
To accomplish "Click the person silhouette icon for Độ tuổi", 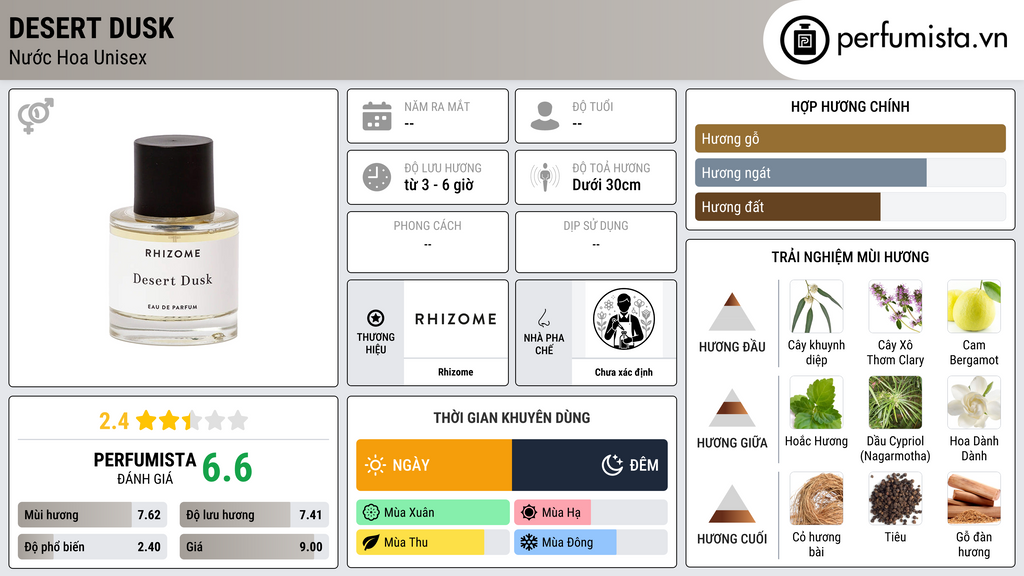I will [545, 116].
